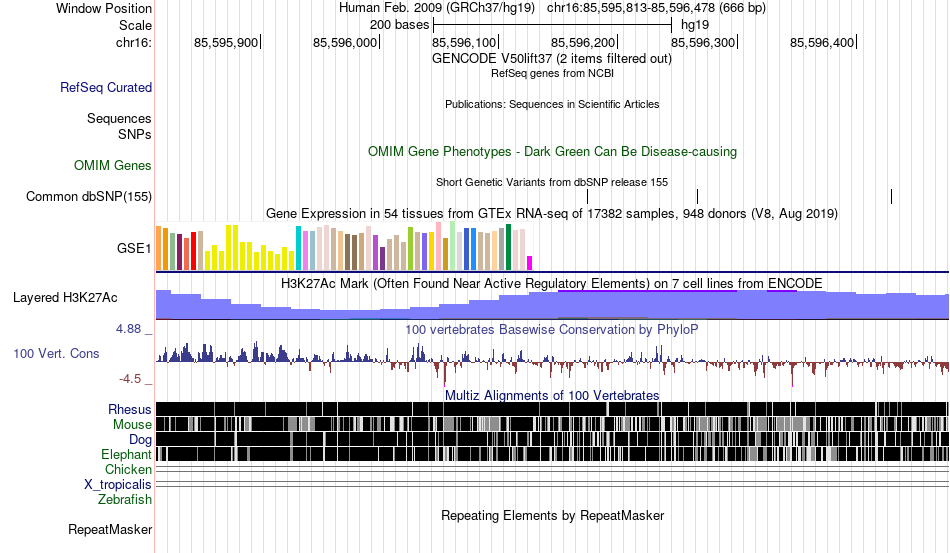Click the chr16:85,595,813-85,596,478 position text
This screenshot has height=553, width=950.
(x=656, y=8)
